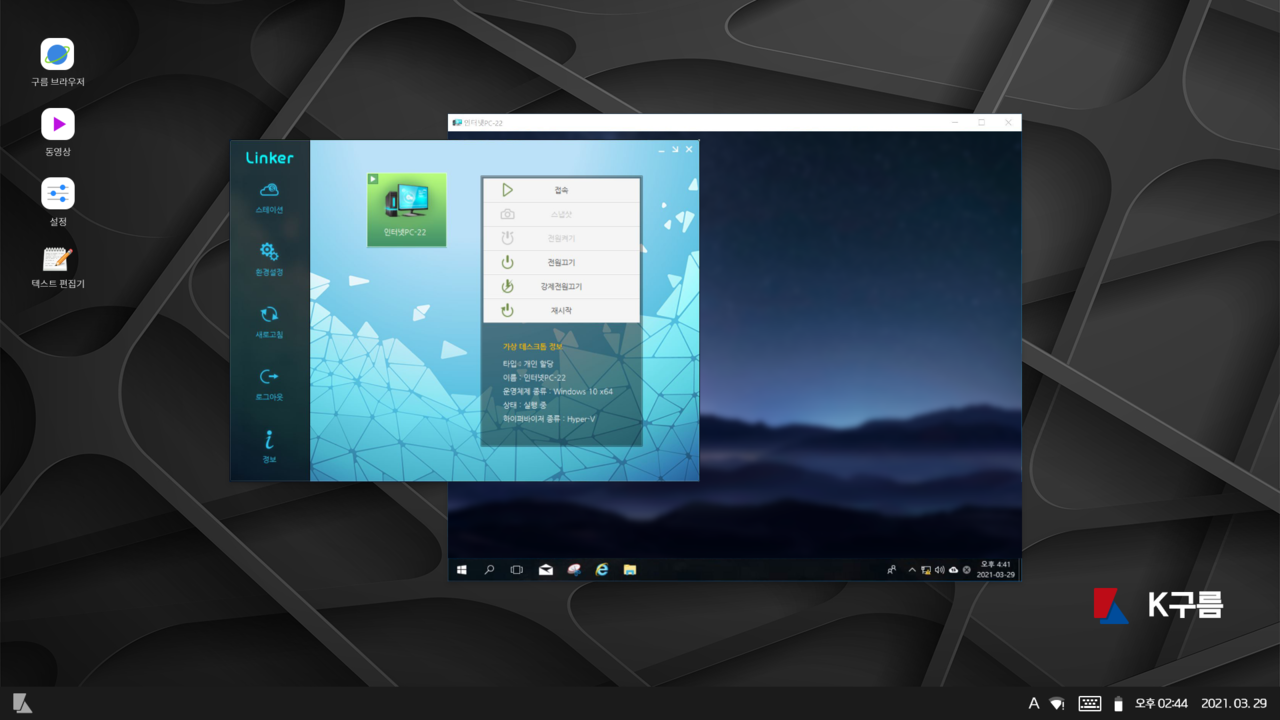
Task: Click the Windows Start button in remote desktop
Action: point(462,570)
